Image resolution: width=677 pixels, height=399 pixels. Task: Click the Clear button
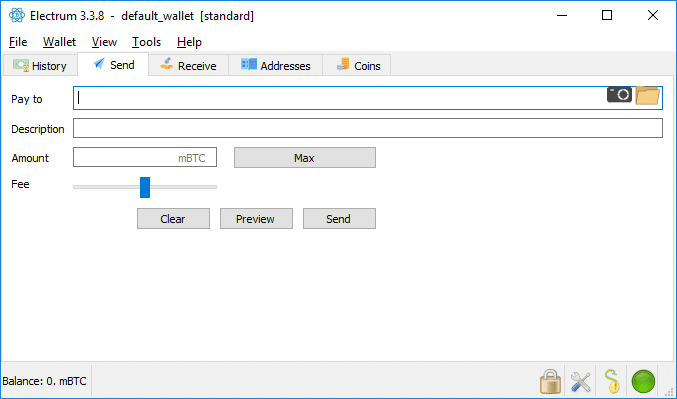pos(174,218)
